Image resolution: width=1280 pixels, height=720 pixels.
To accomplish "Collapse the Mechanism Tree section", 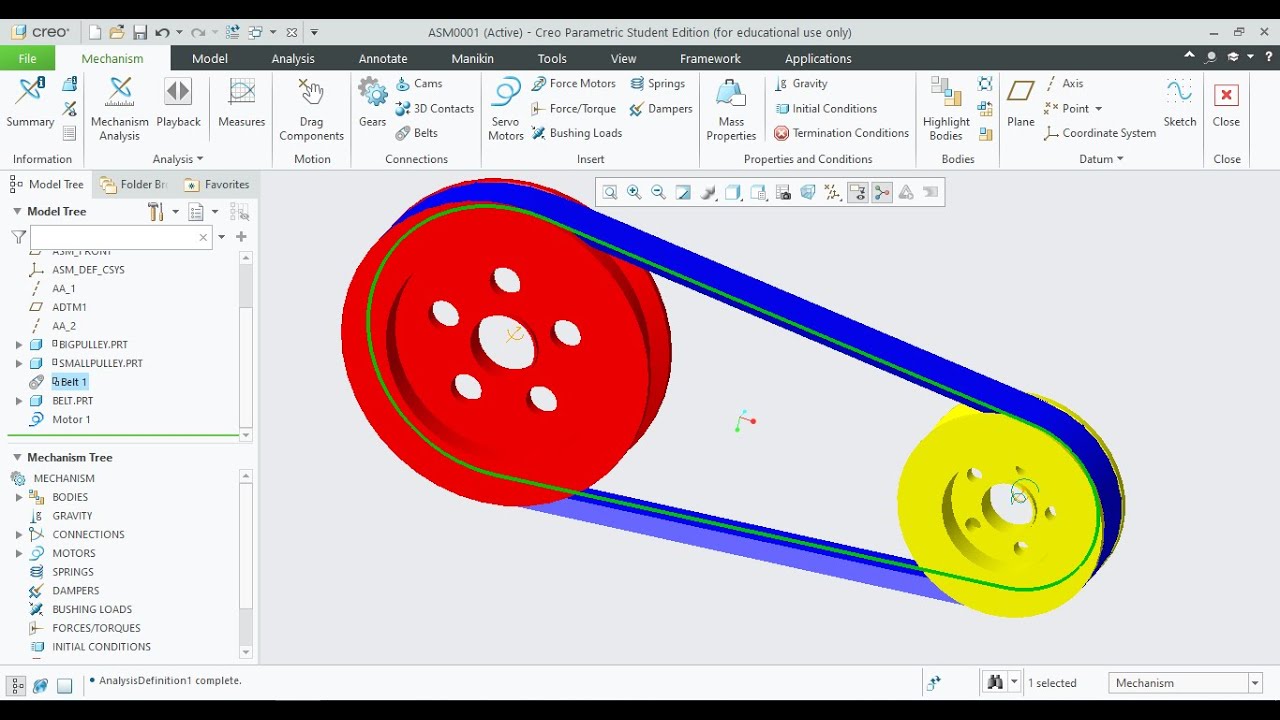I will [x=17, y=457].
